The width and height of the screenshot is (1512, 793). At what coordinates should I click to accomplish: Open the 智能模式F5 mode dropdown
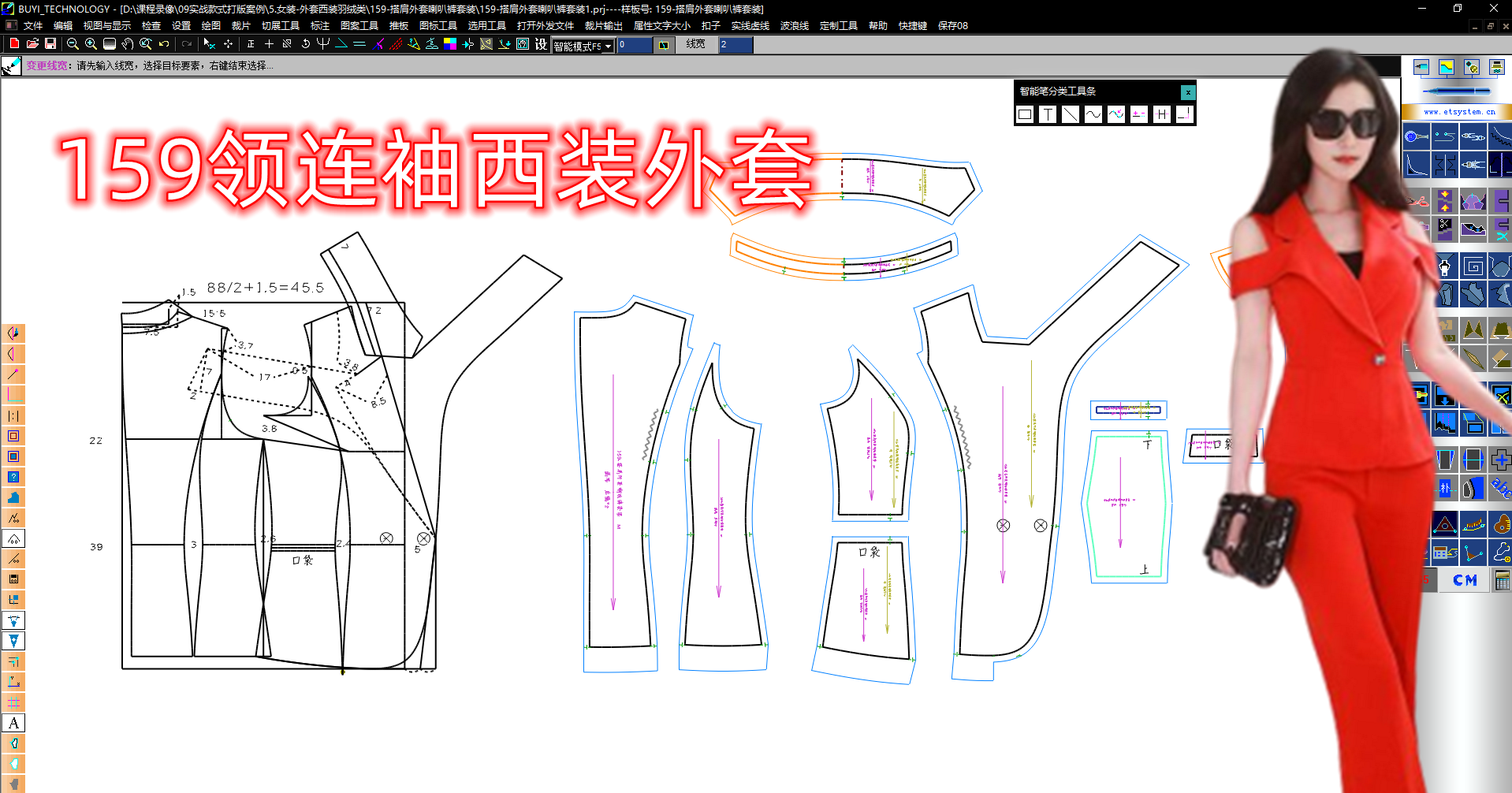[x=582, y=45]
